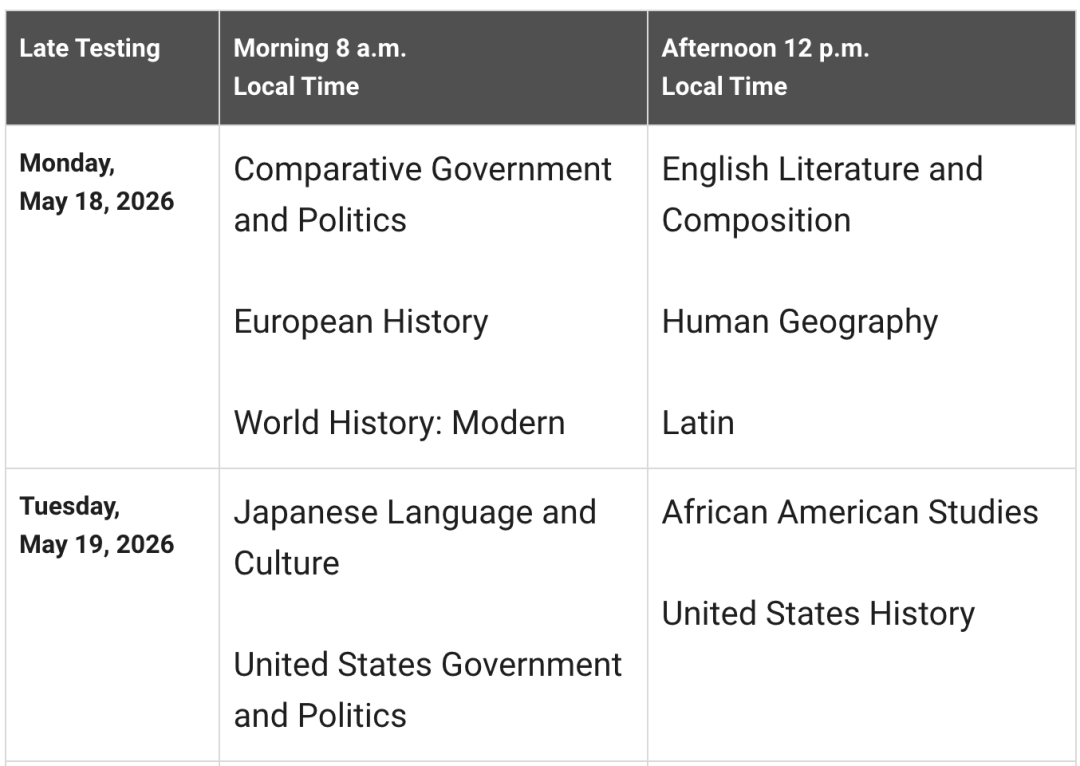Click United States Government and Politics
The image size is (1080, 766).
[428, 690]
